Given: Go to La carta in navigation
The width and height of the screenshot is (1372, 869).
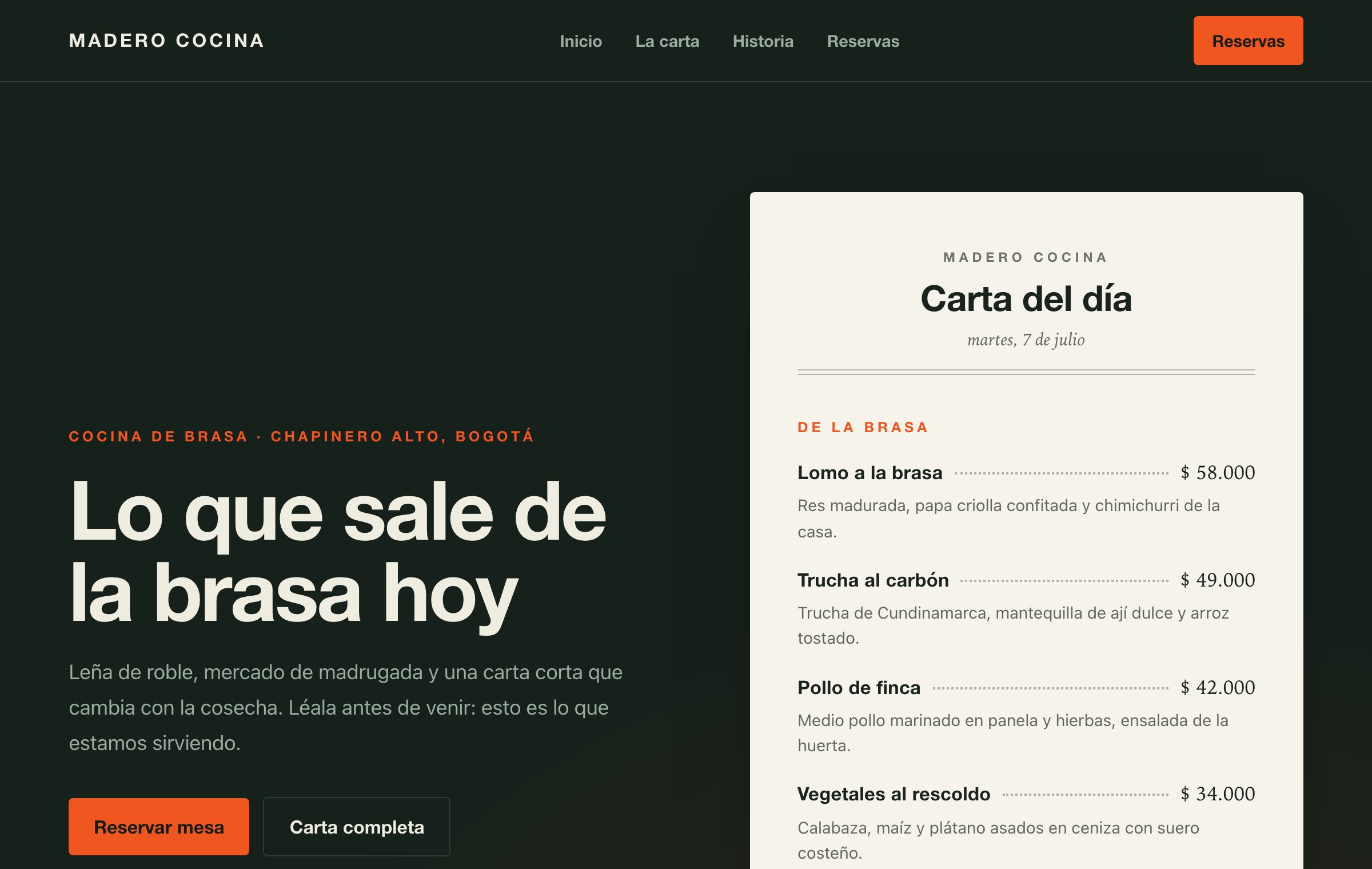Looking at the screenshot, I should 667,41.
